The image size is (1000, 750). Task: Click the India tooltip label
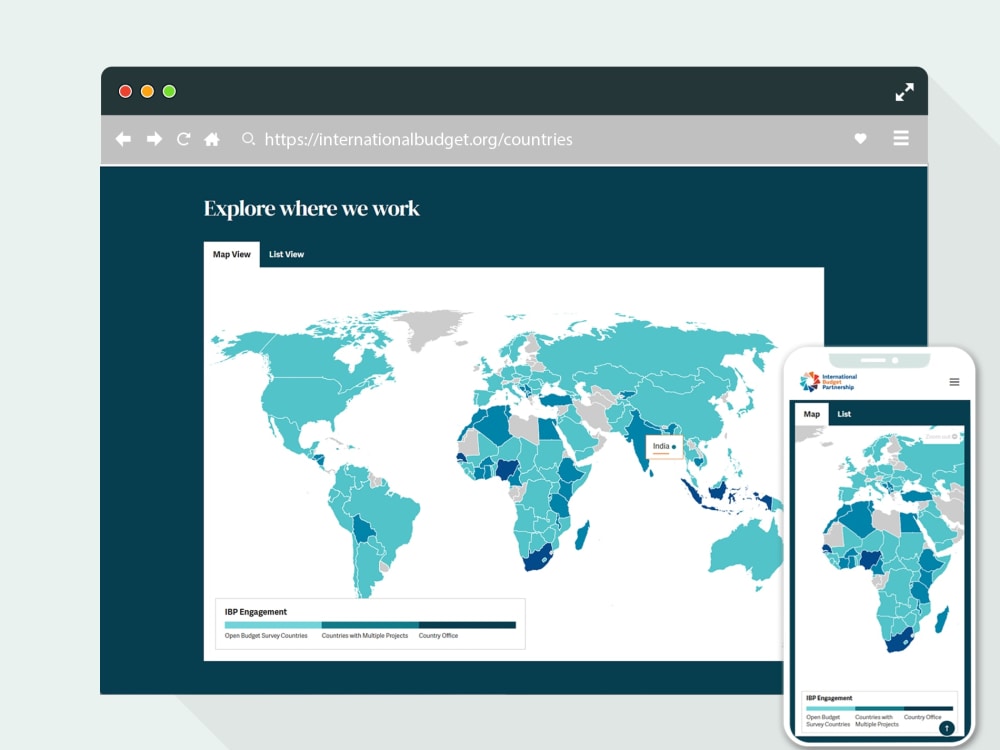coord(664,446)
